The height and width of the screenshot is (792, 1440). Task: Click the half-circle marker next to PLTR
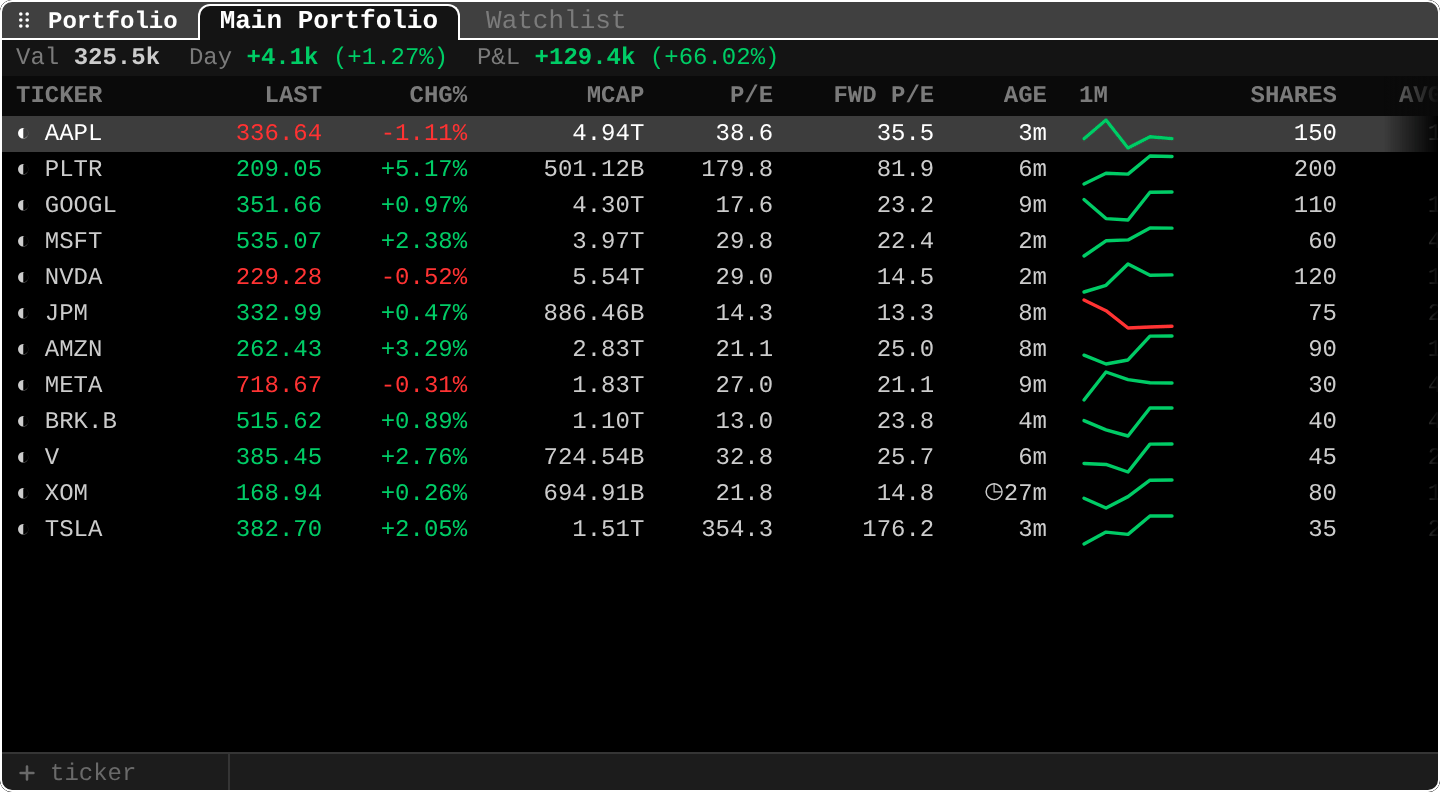(x=23, y=169)
